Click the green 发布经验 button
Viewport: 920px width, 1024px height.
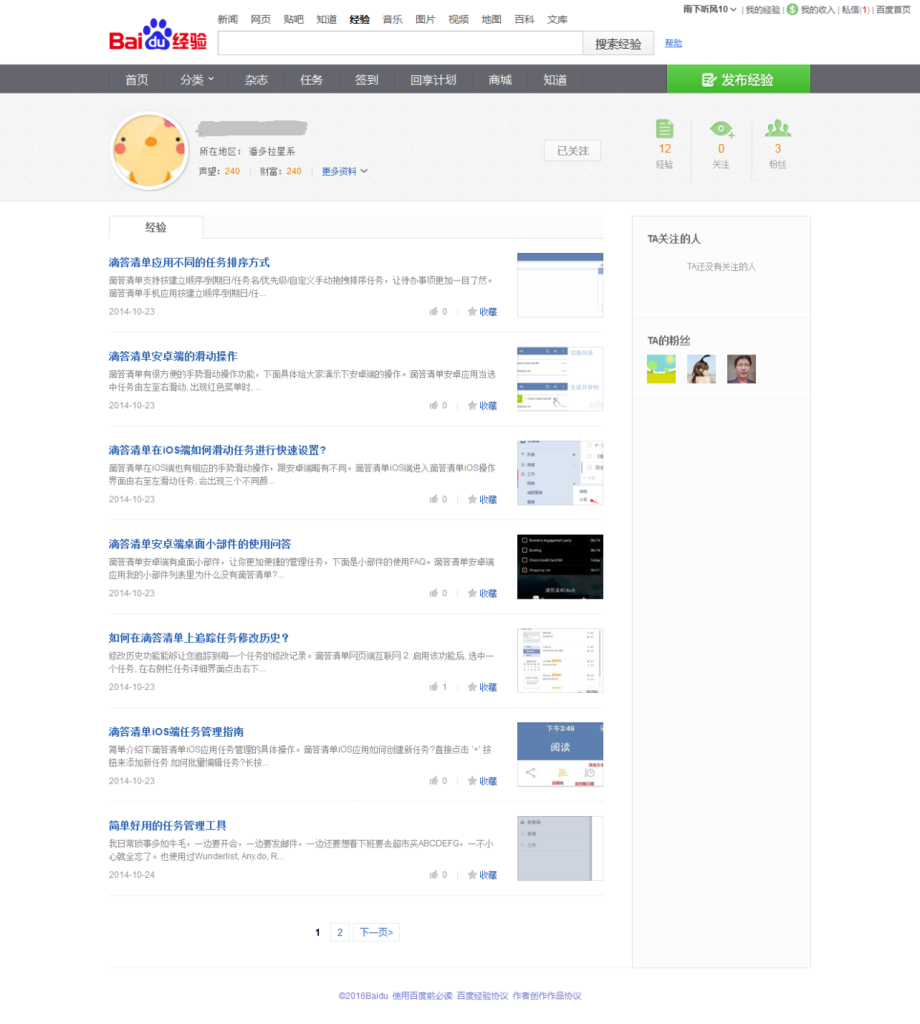point(738,79)
